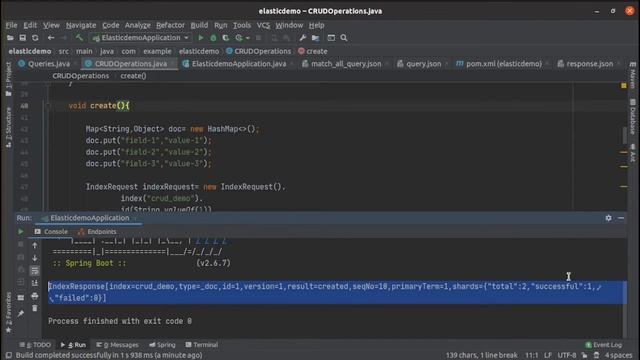
Task: Open the wrench settings icon in toolbar
Action: pos(302,38)
